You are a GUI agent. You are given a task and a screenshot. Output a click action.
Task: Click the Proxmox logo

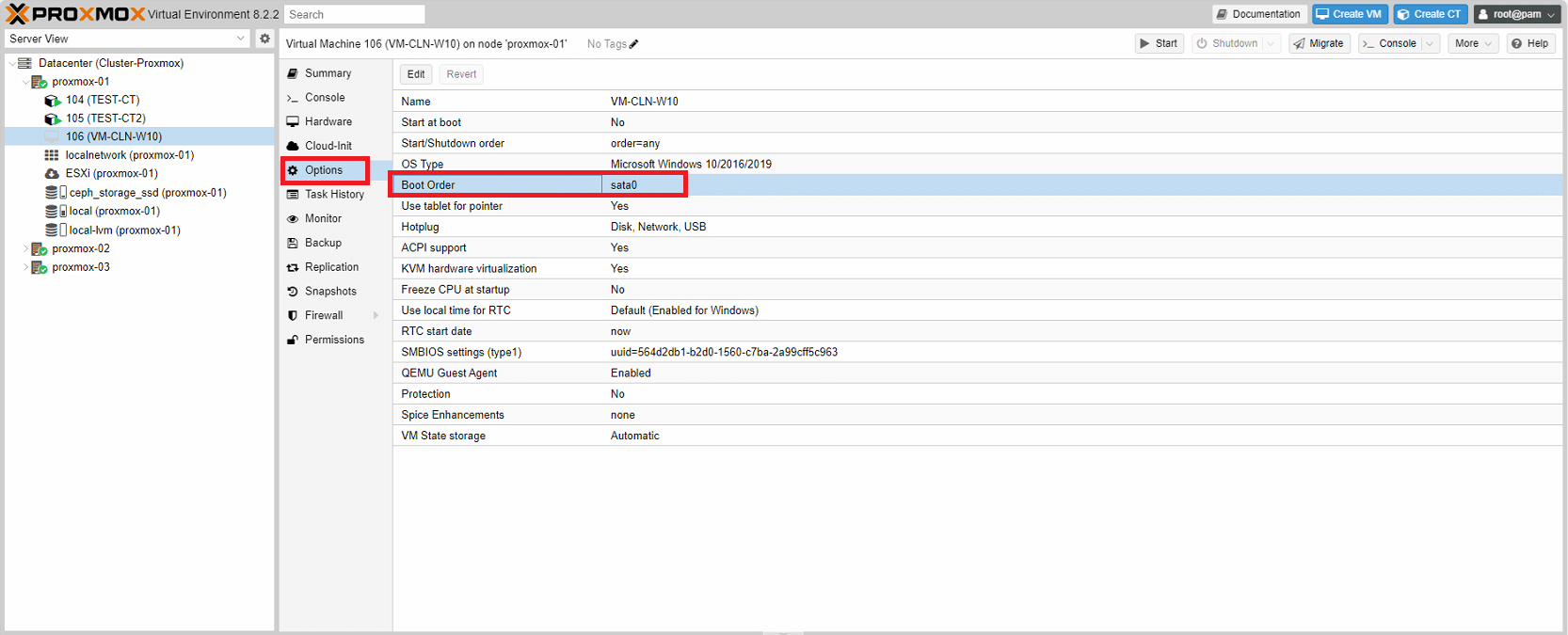click(x=75, y=14)
